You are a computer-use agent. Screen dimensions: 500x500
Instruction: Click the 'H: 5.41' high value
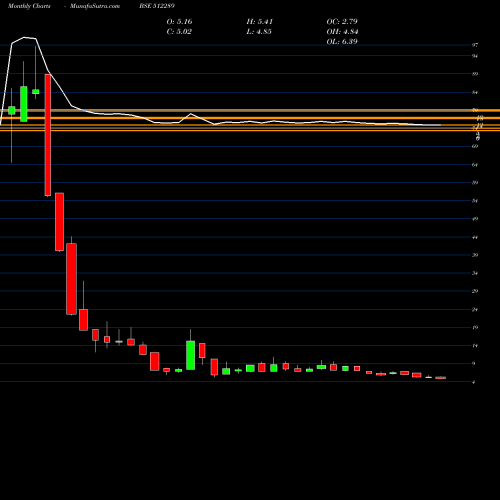(260, 22)
